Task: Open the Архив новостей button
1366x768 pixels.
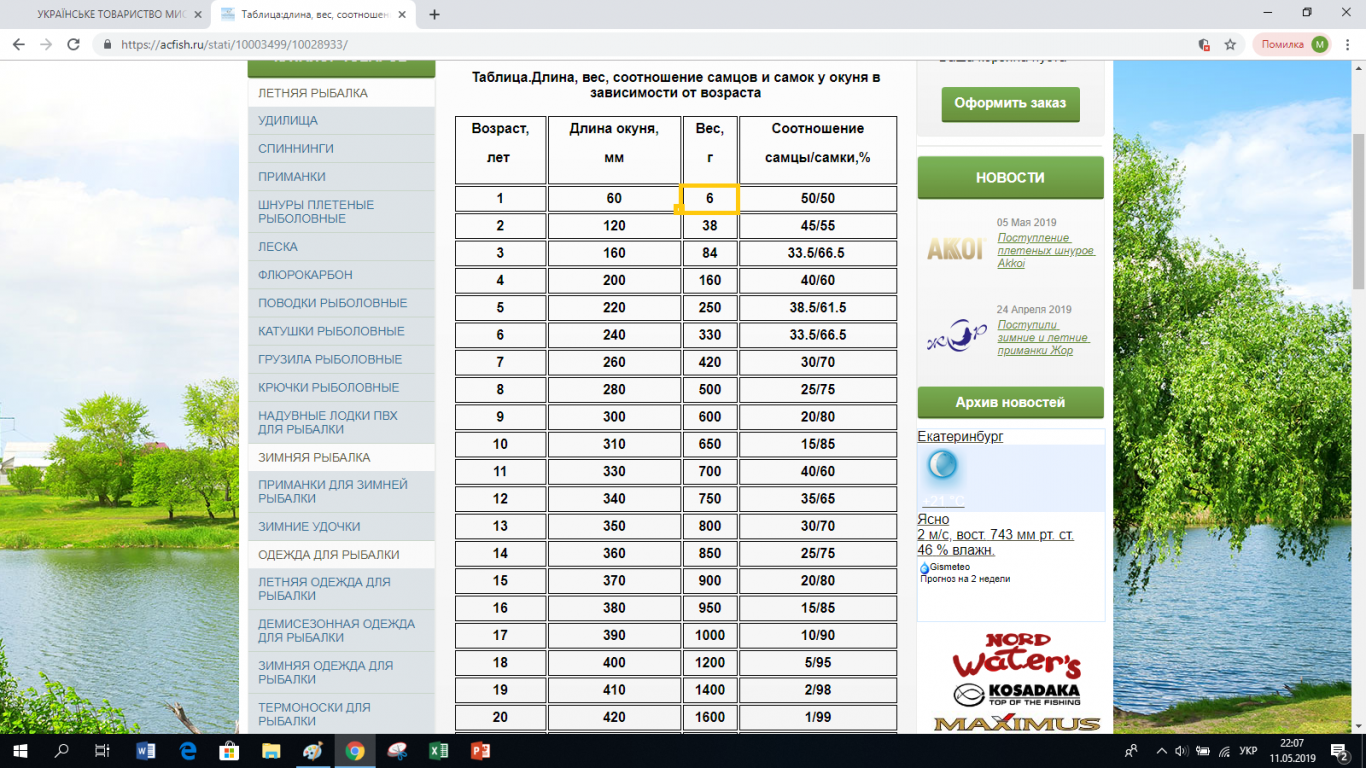Action: pos(1010,402)
